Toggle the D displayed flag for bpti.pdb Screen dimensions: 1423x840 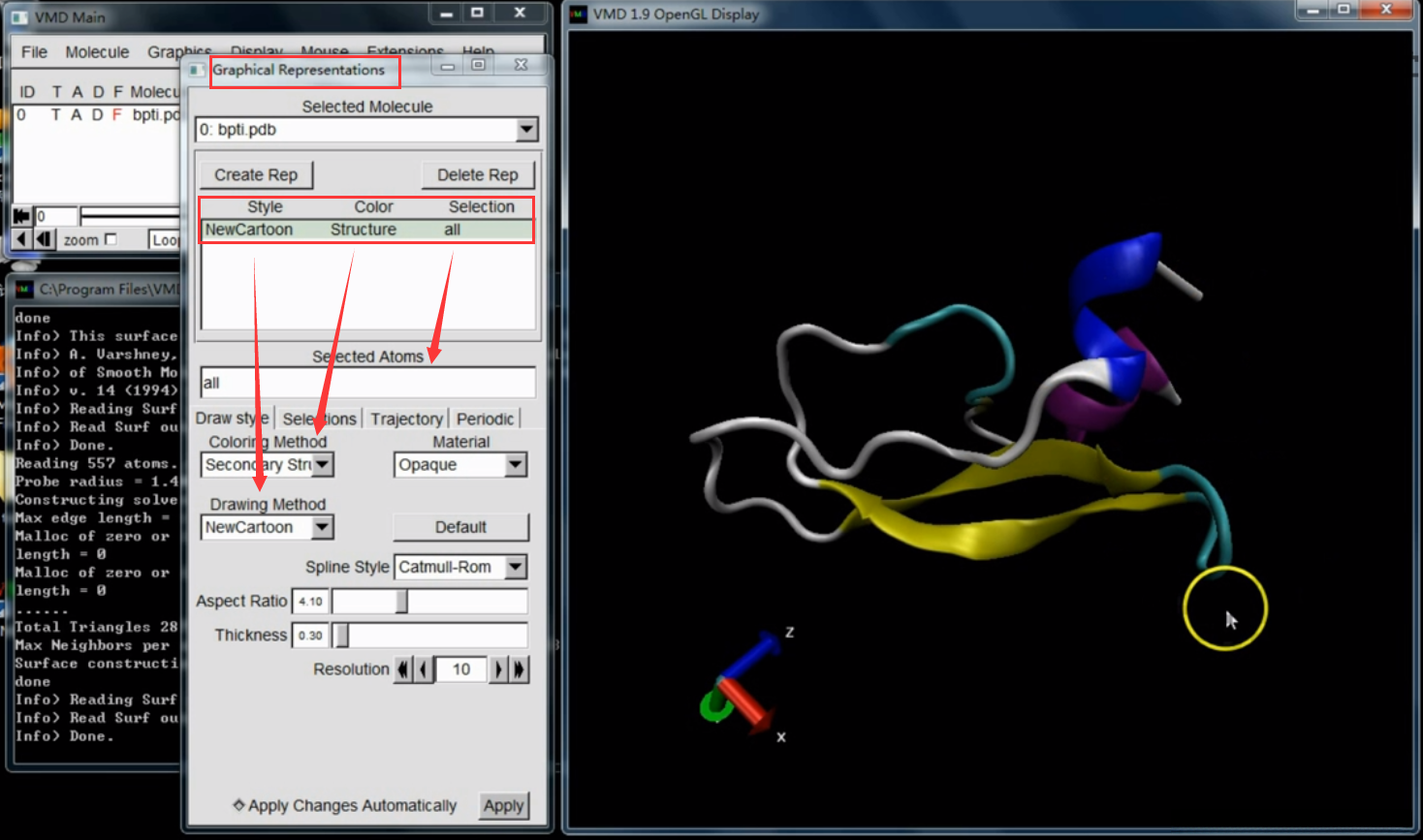tap(97, 114)
